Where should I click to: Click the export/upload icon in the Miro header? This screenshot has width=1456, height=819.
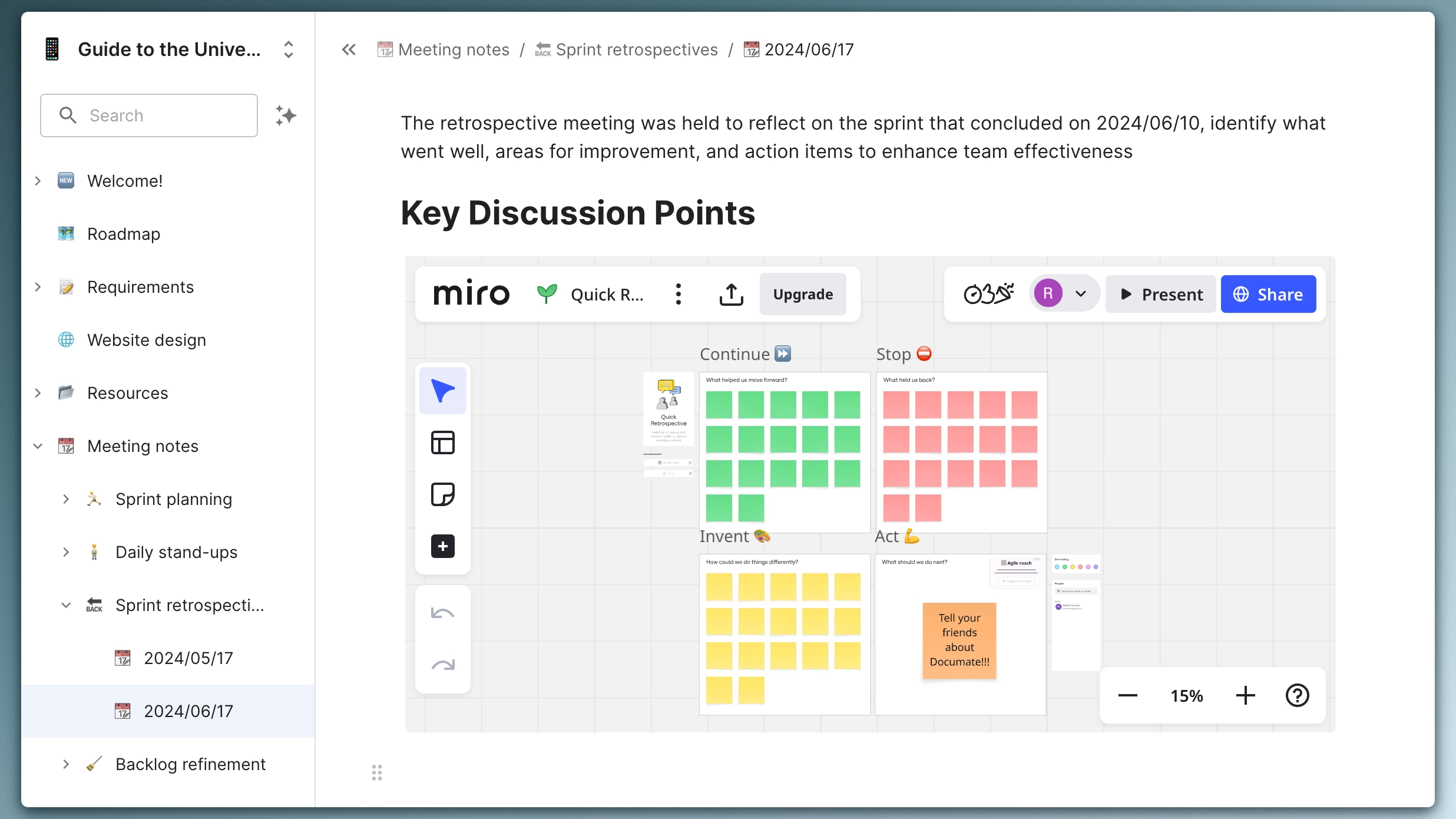click(x=730, y=293)
